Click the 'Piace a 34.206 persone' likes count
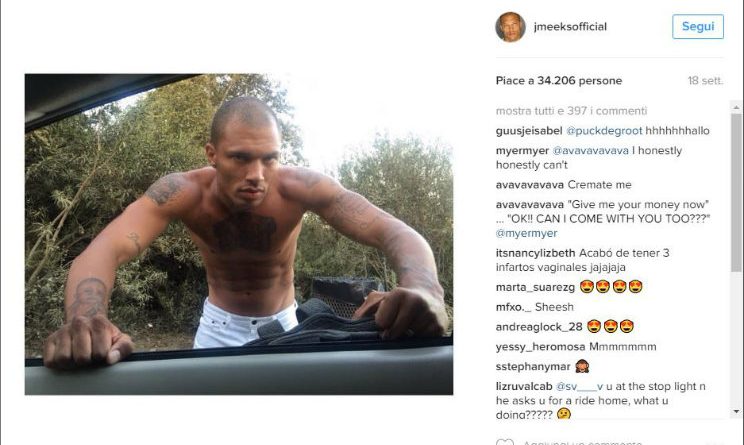The height and width of the screenshot is (445, 744). click(x=559, y=81)
